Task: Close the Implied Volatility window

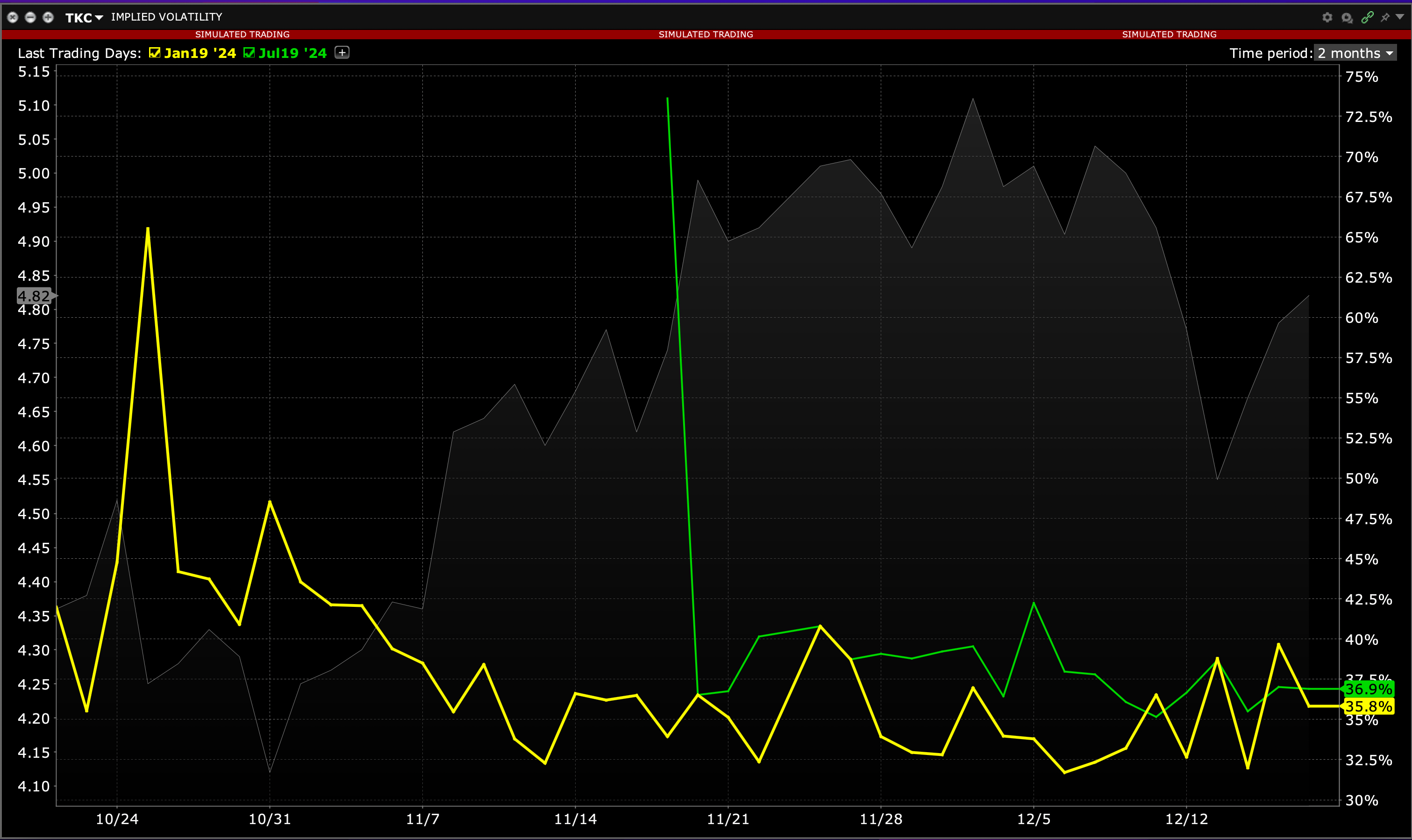Action: pos(13,18)
